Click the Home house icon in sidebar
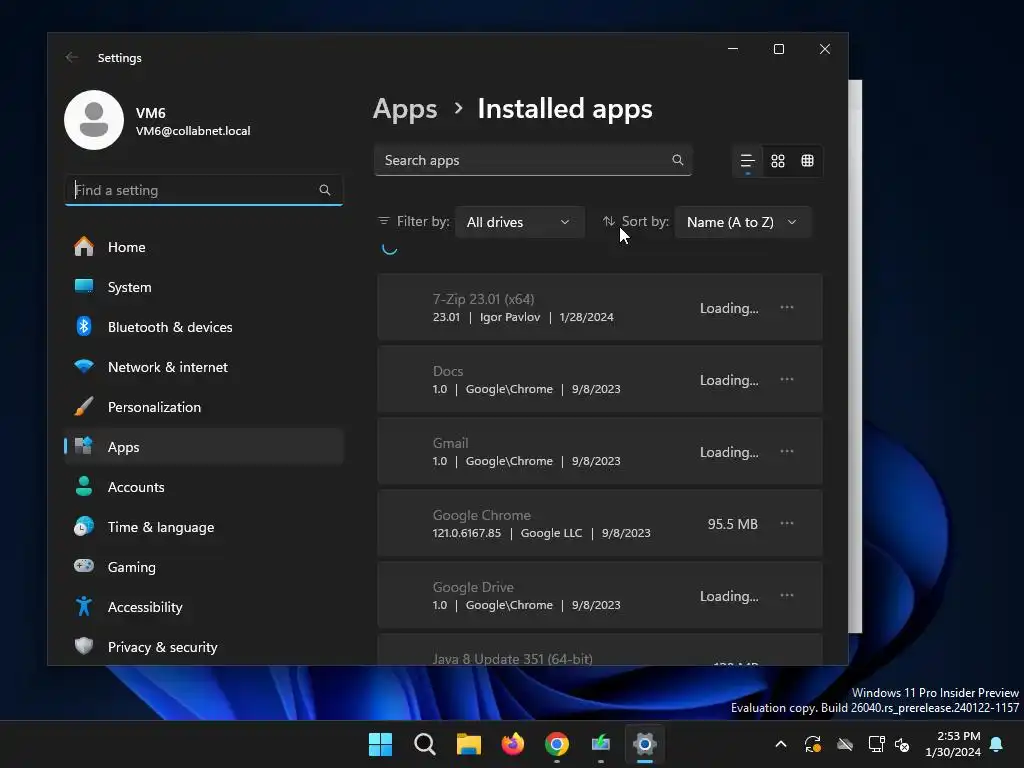The image size is (1024, 768). 84,246
